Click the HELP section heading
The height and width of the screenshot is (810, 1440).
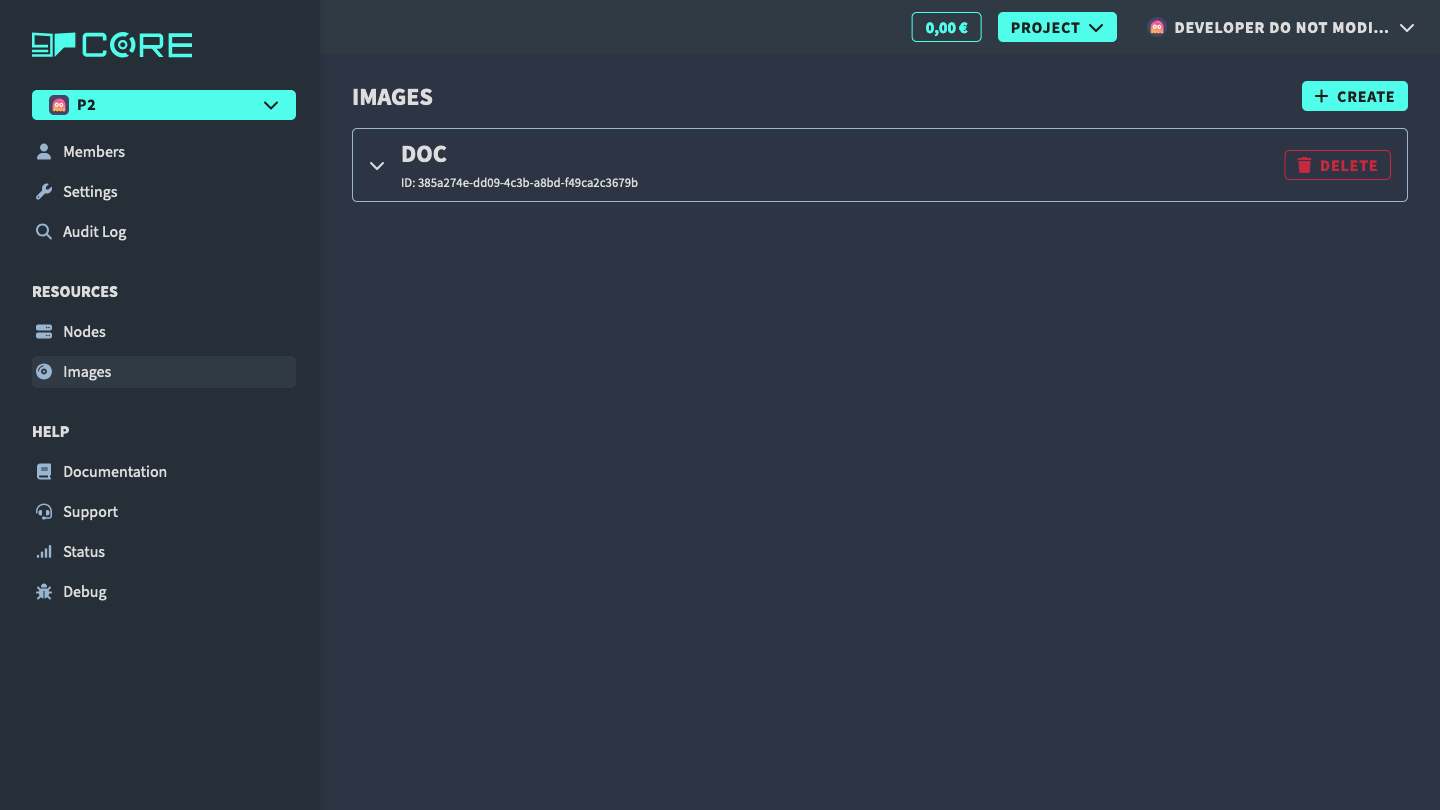point(51,432)
